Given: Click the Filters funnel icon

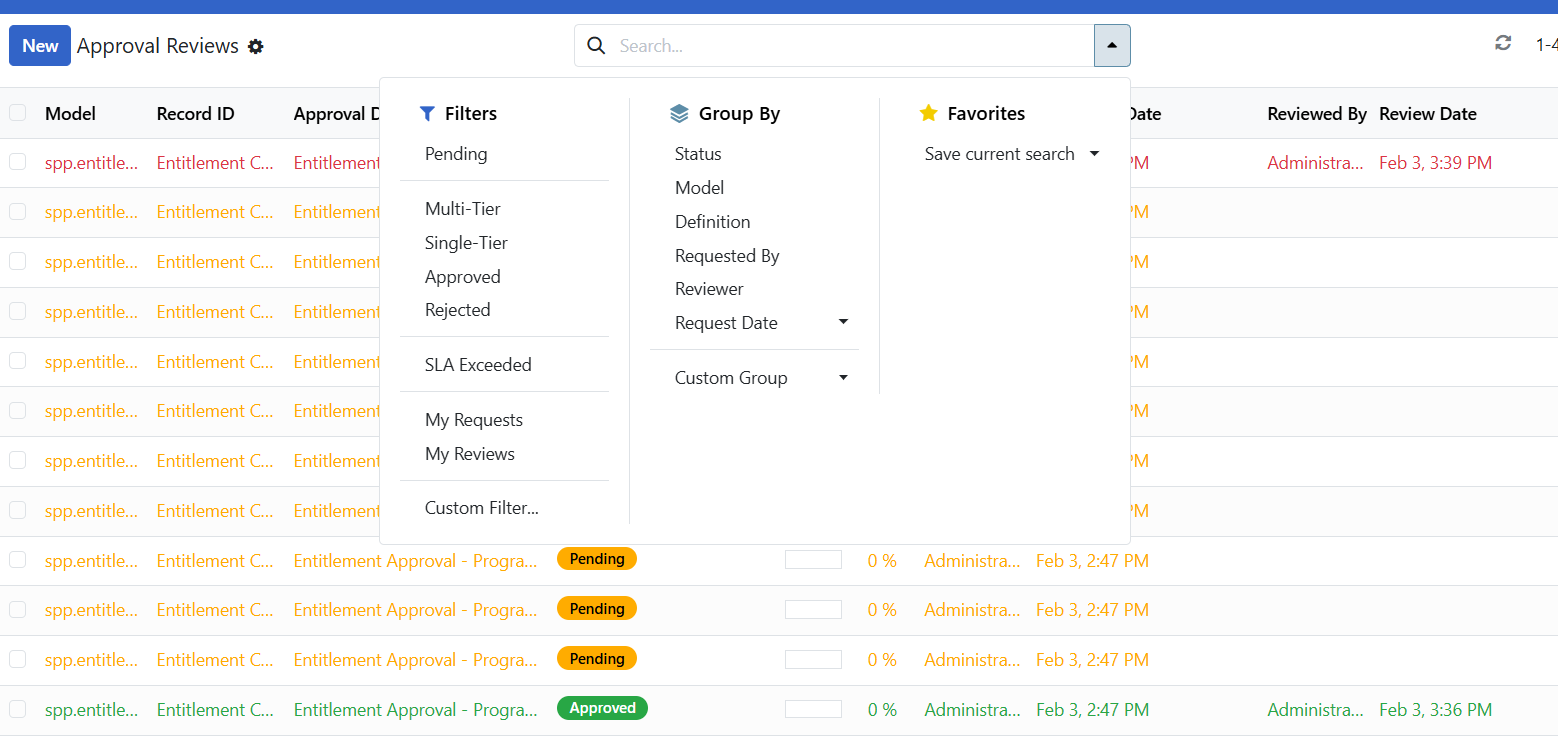Looking at the screenshot, I should click(x=430, y=113).
